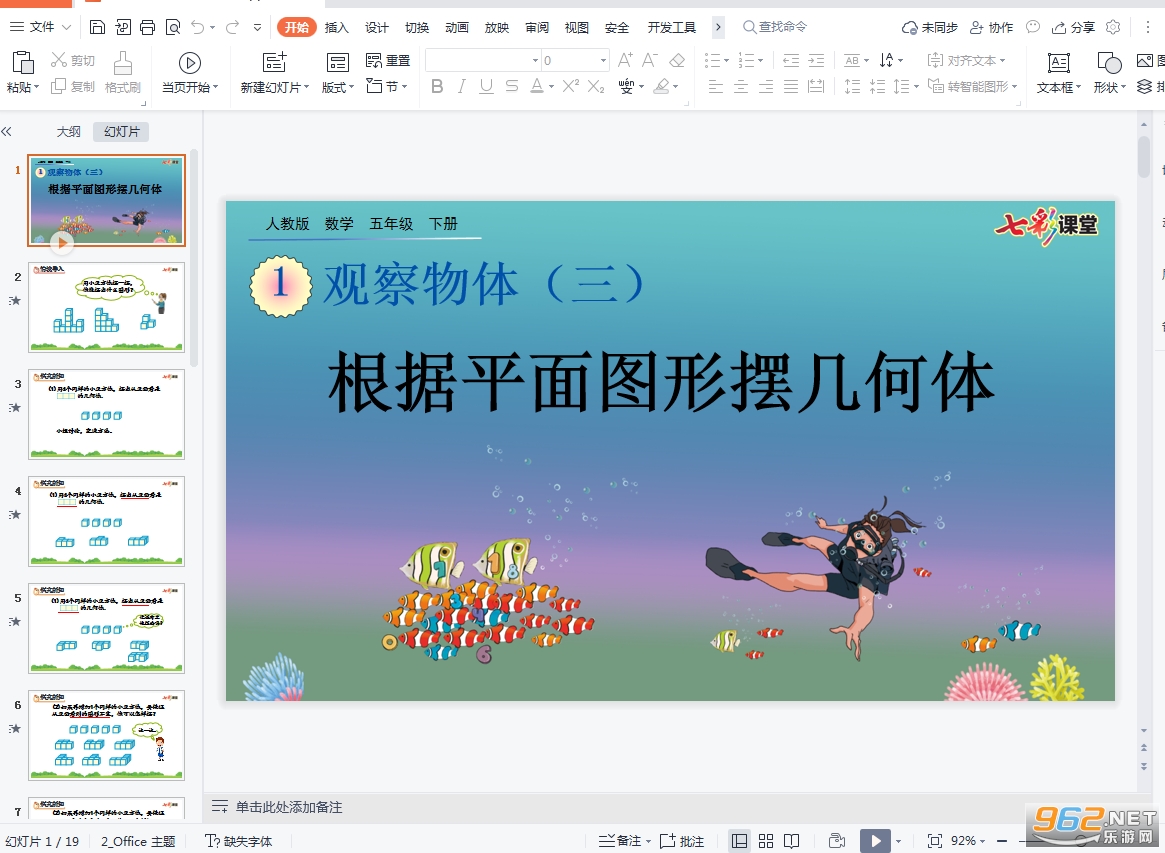The image size is (1165, 853).
Task: Open Print Preview icon
Action: [x=173, y=27]
